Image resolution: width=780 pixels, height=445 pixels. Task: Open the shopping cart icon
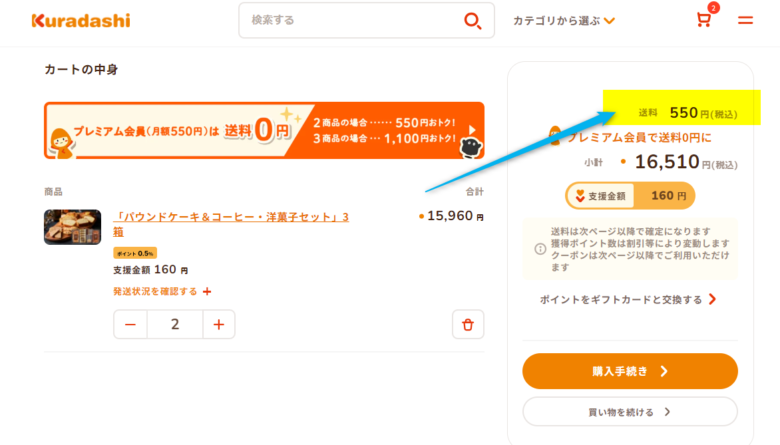(704, 20)
